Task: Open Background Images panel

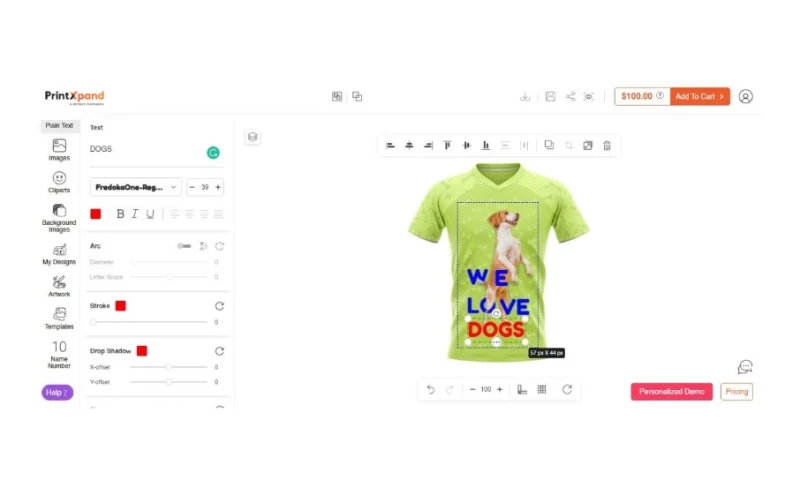Action: pyautogui.click(x=59, y=218)
